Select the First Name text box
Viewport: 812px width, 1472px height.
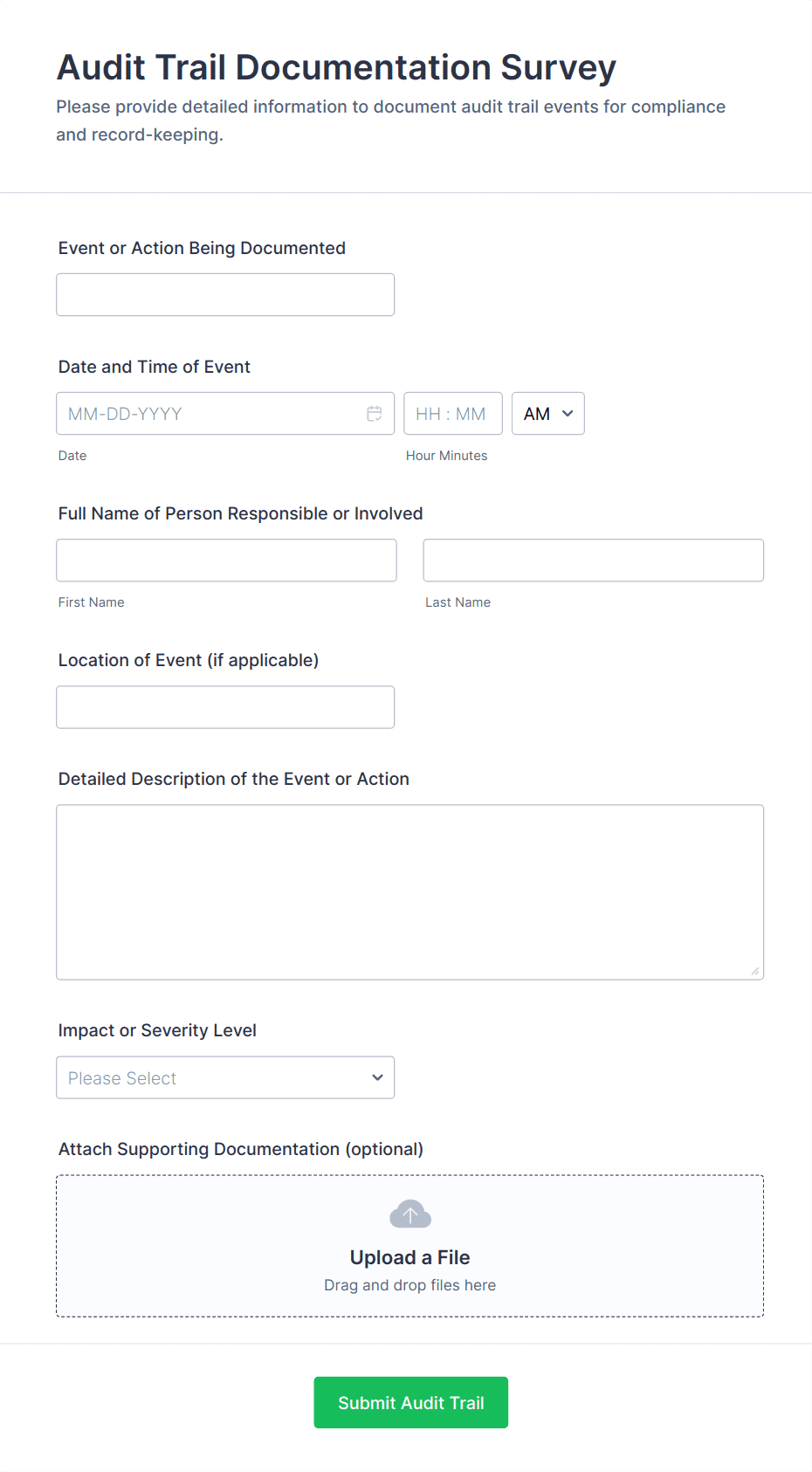226,561
